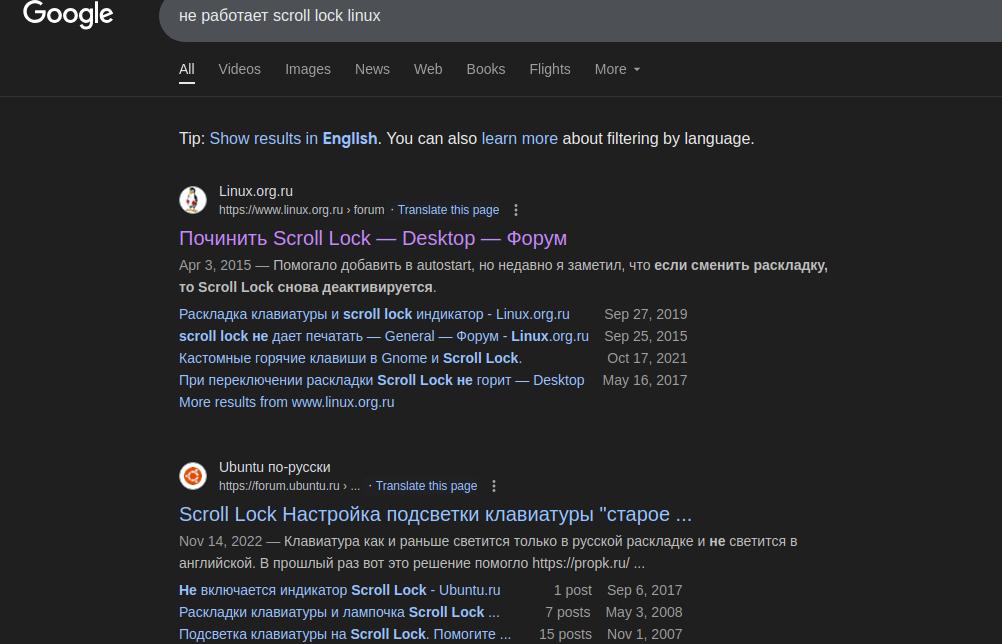Viewport: 1002px width, 644px height.
Task: Click the https://www.linux.org.ru › forum URL text
Action: point(302,210)
